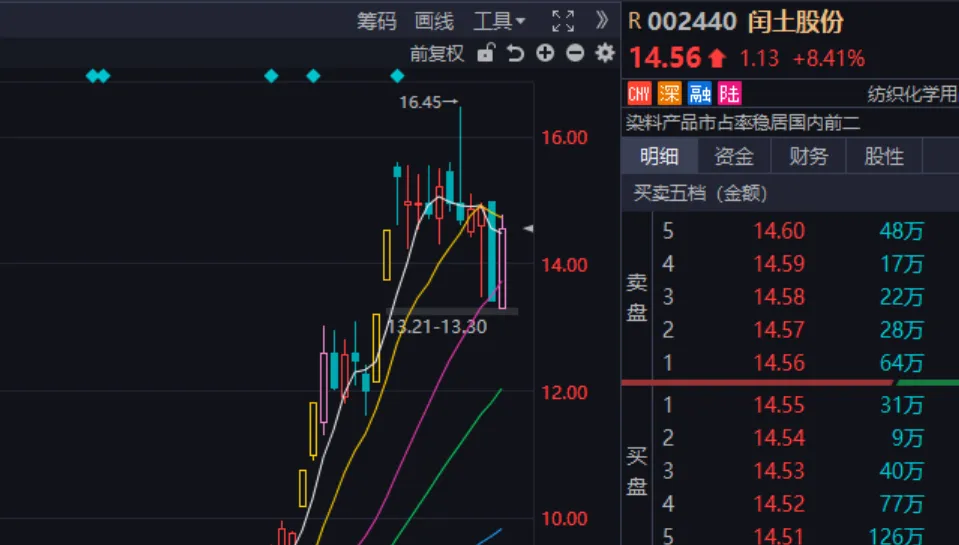Click the stock name 闰土股份
This screenshot has height=545, width=959.
[x=795, y=21]
